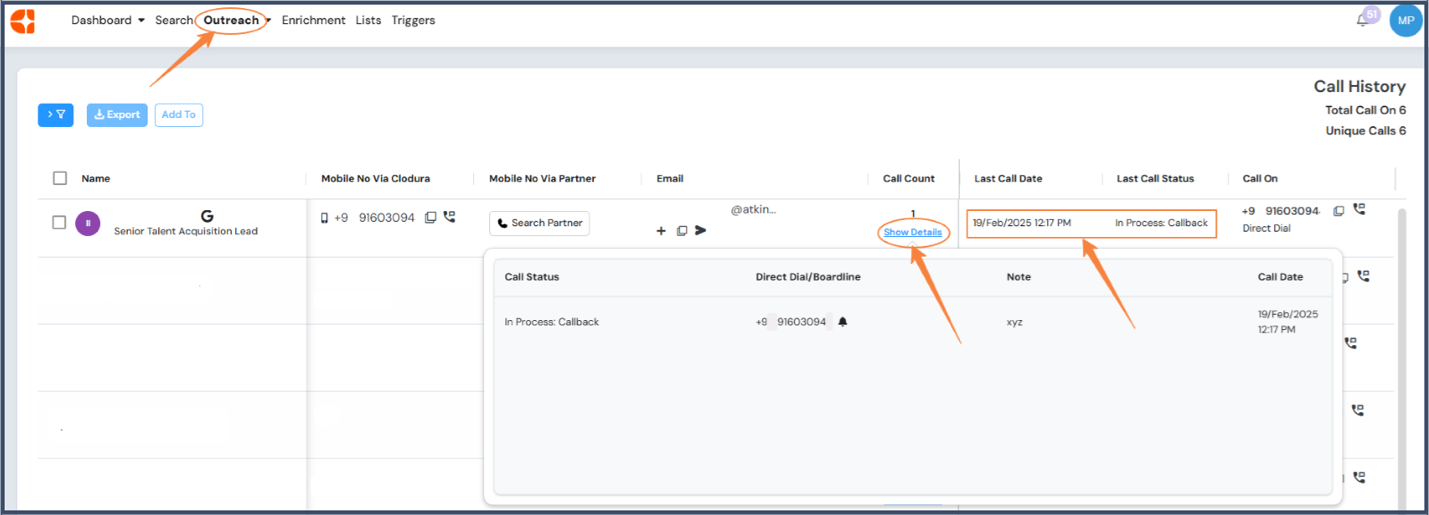Image resolution: width=1429 pixels, height=515 pixels.
Task: Click the Call Count column header
Action: [x=909, y=179]
